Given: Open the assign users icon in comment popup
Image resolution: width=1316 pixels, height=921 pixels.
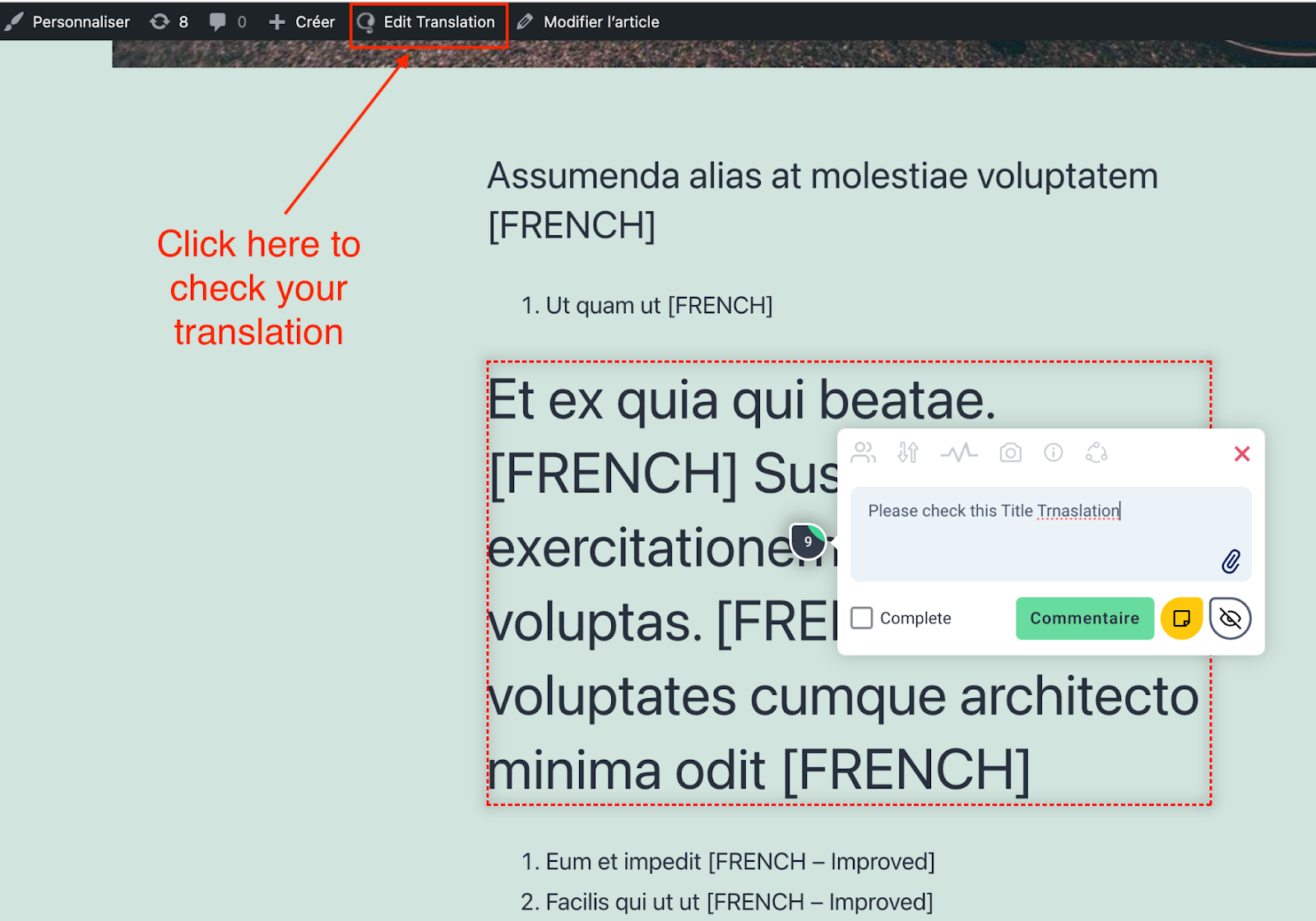Looking at the screenshot, I should 863,452.
